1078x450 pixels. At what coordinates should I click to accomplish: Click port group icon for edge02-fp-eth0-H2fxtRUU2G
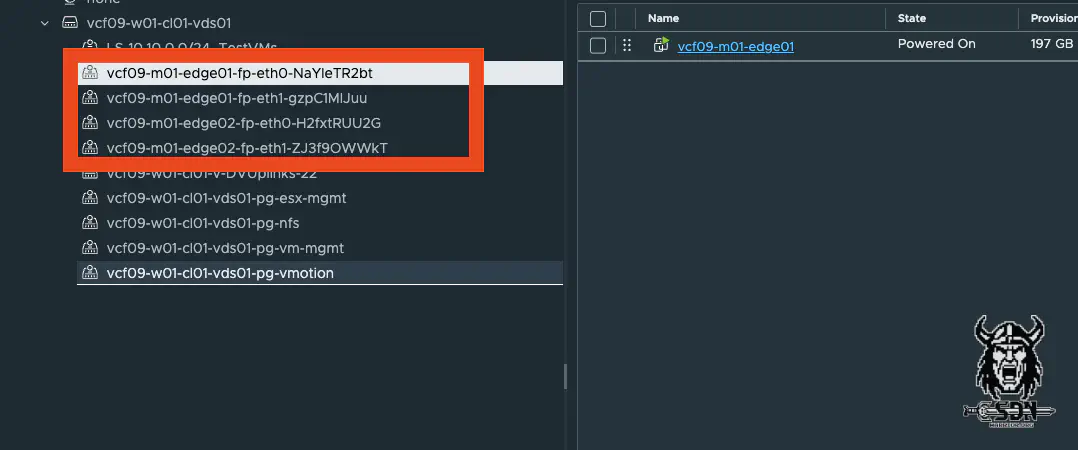[x=90, y=124]
